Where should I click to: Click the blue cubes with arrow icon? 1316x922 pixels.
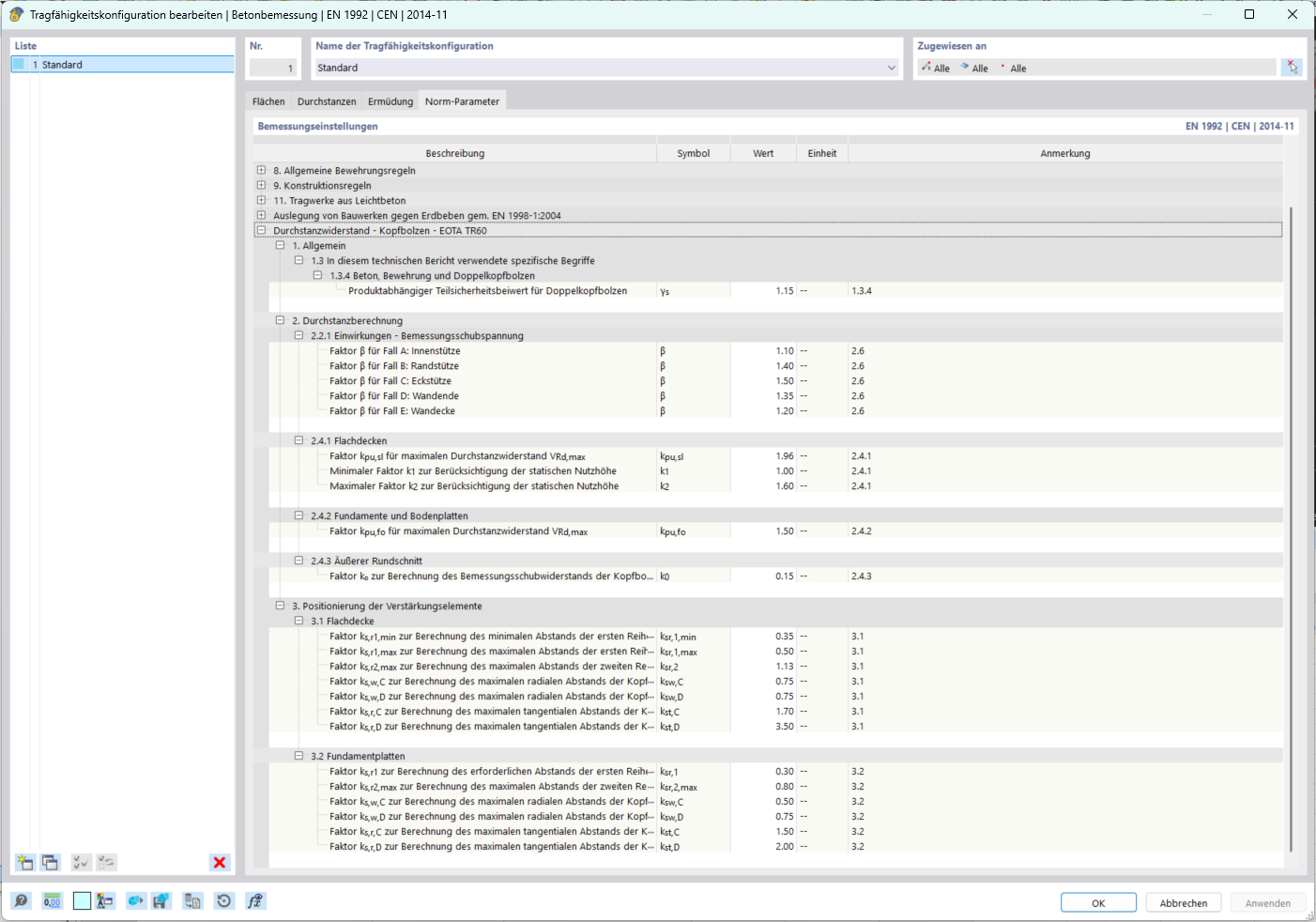(136, 901)
